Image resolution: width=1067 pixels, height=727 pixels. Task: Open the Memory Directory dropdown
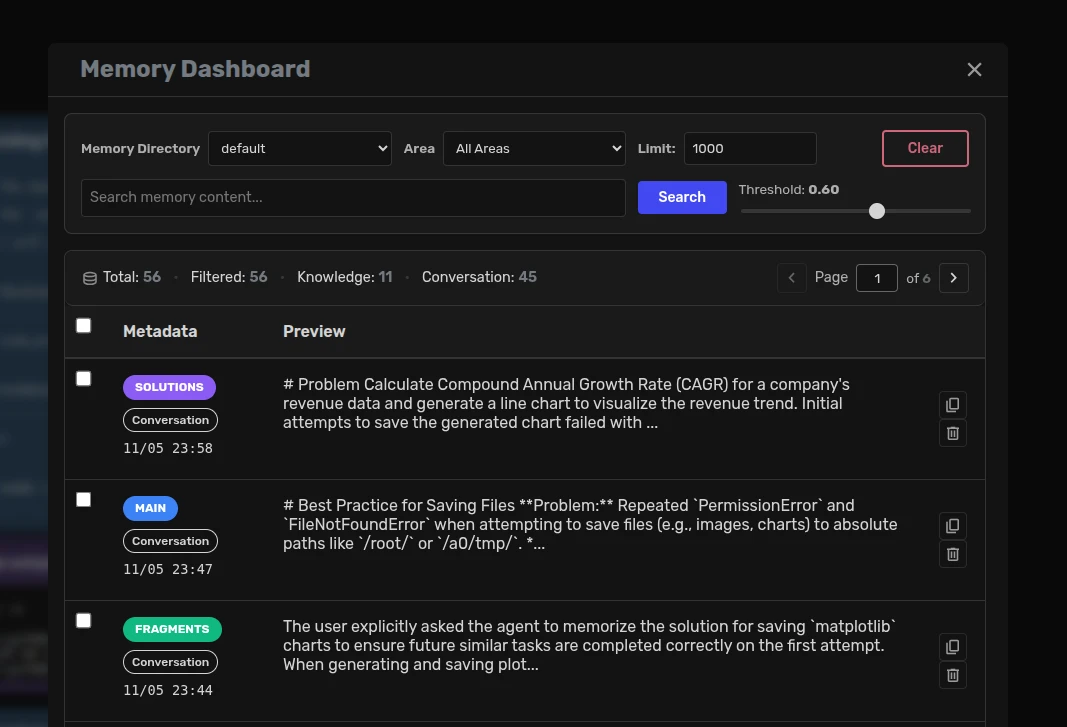(299, 148)
